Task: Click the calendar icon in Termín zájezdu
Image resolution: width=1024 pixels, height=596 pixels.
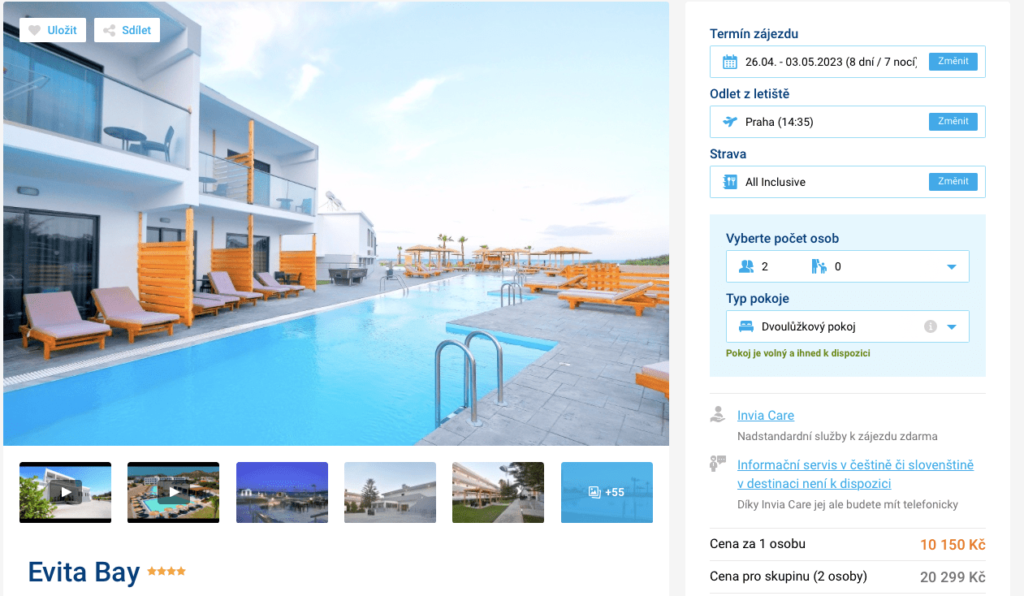Action: [729, 62]
